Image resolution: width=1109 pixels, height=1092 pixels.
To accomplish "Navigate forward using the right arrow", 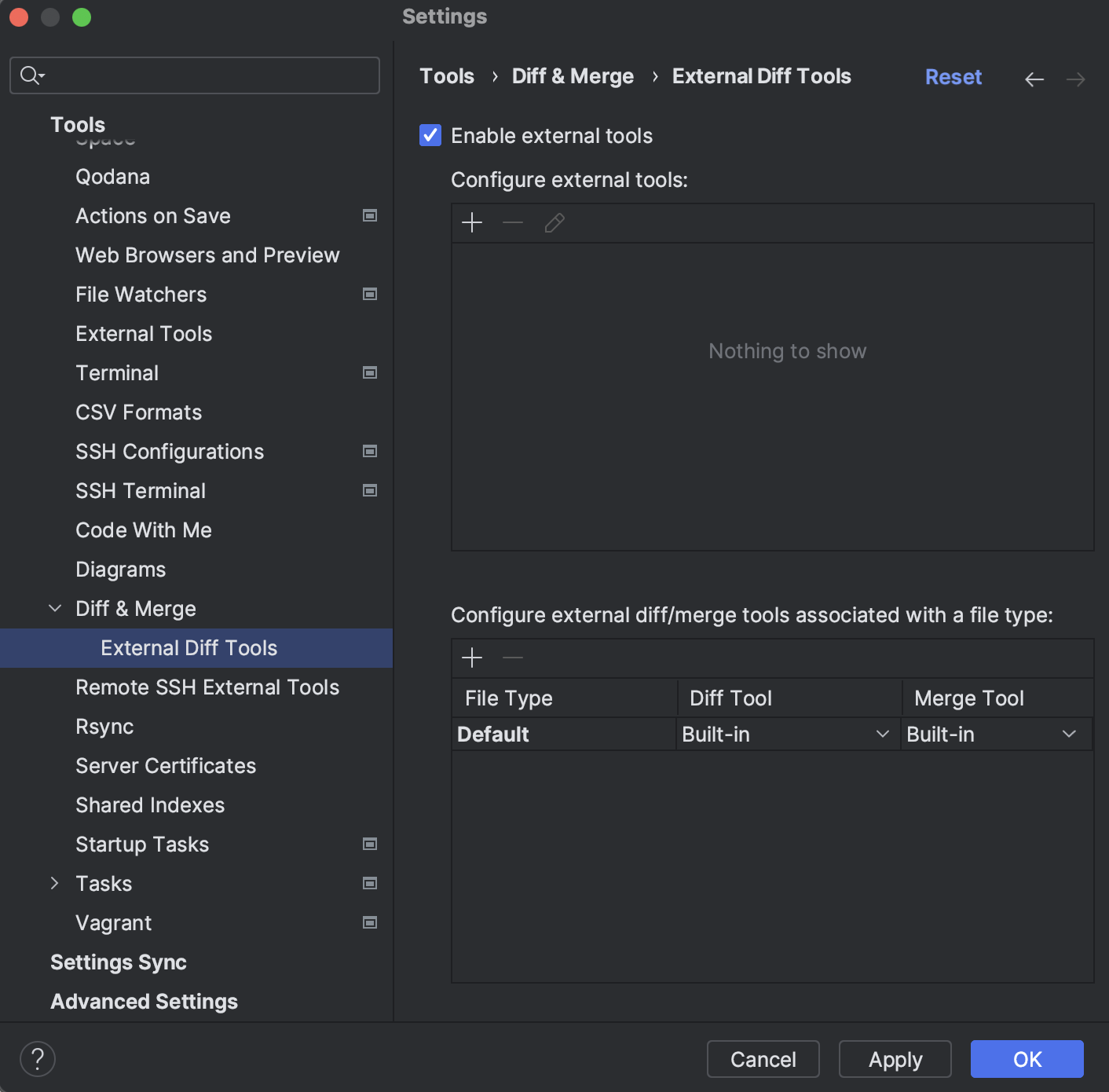I will pyautogui.click(x=1077, y=79).
